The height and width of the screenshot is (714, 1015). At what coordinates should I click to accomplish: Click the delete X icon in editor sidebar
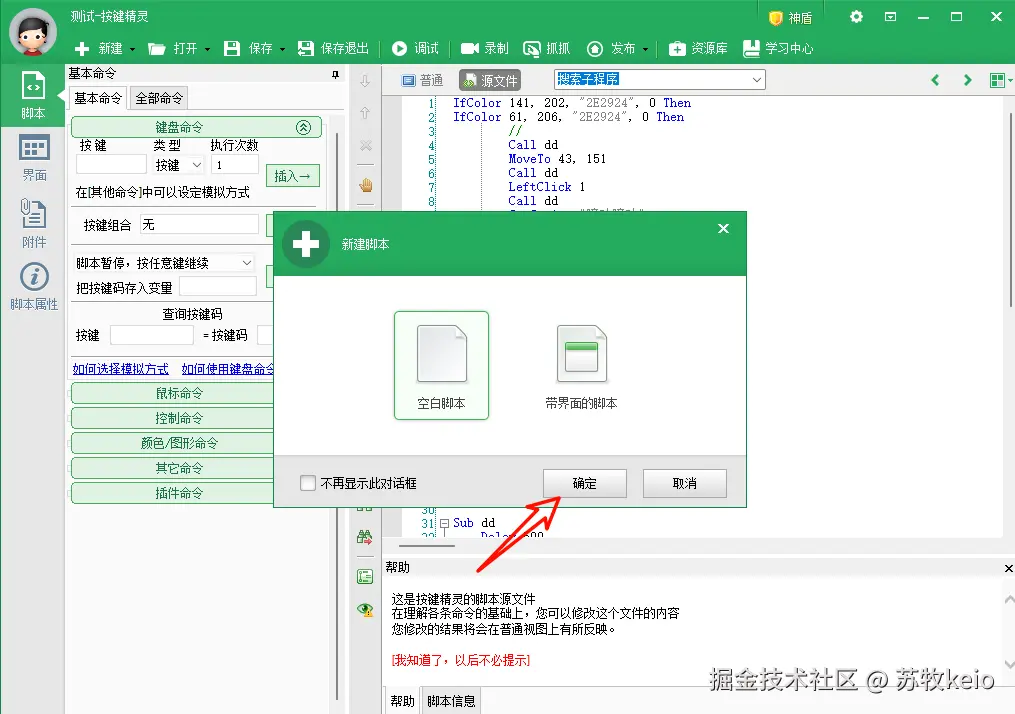(365, 145)
